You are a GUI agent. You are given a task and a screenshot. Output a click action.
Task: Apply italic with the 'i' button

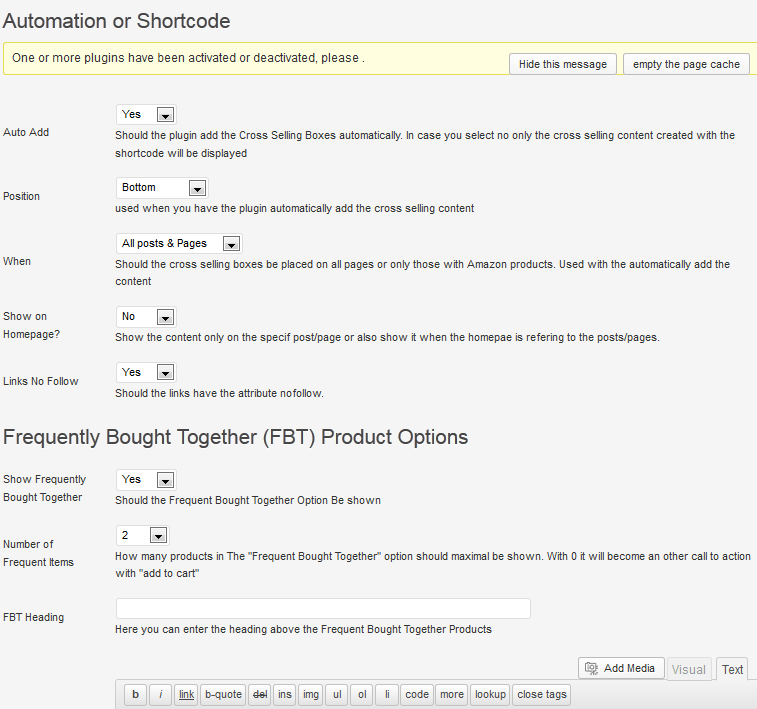click(161, 695)
